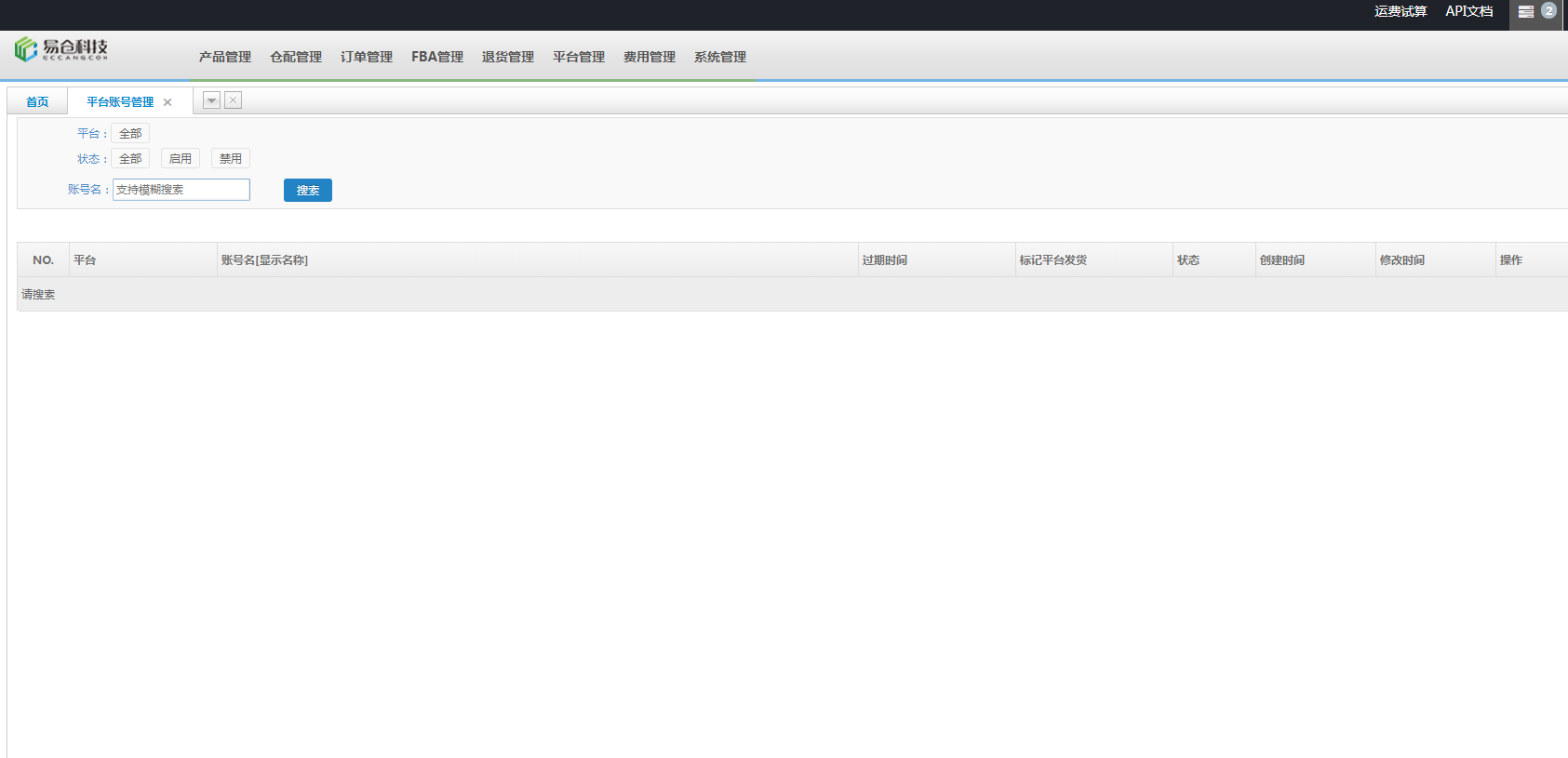Close the 平台账号管理 tab with its X
1568x758 pixels.
click(x=168, y=102)
